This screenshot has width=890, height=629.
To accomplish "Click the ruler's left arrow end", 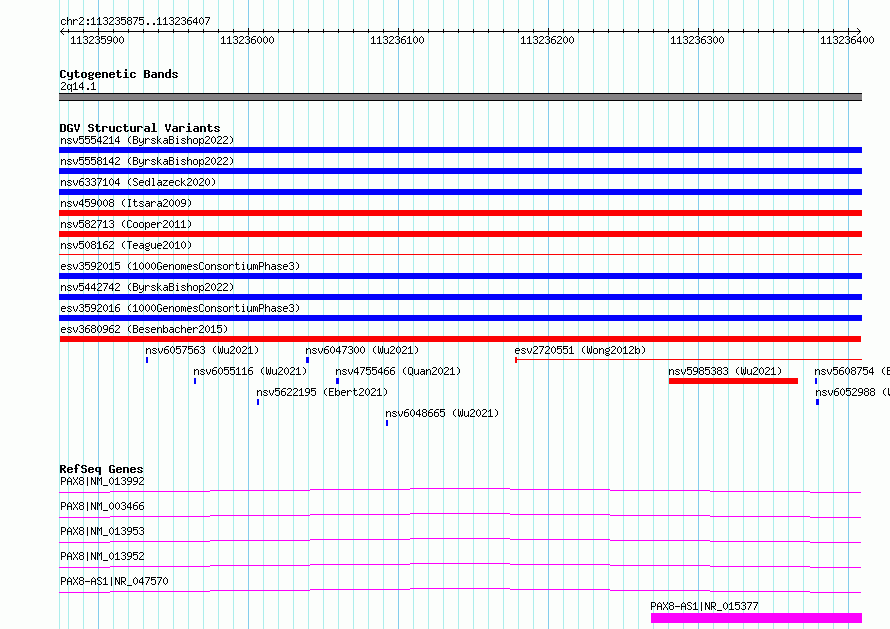I will (61, 32).
